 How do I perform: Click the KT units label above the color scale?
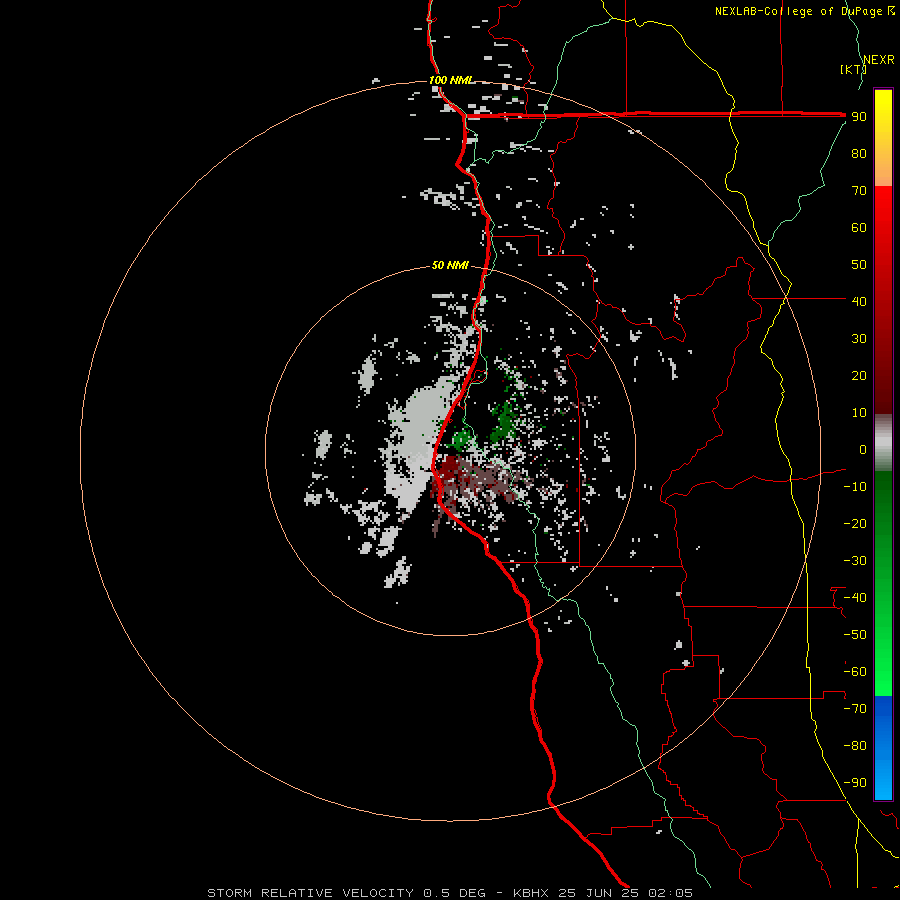(854, 69)
